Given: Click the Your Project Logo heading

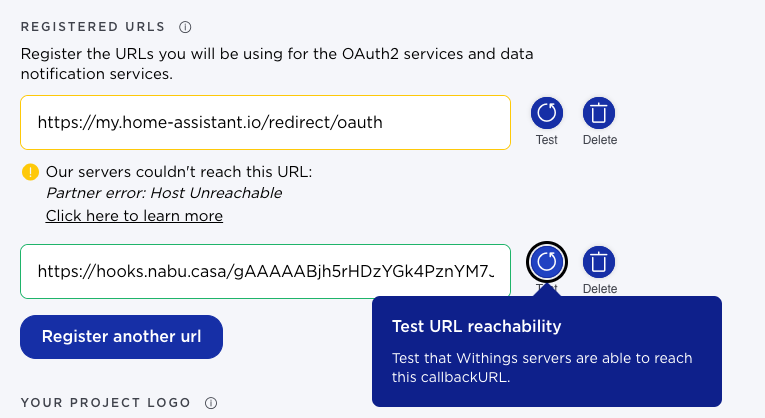Looking at the screenshot, I should click(105, 403).
